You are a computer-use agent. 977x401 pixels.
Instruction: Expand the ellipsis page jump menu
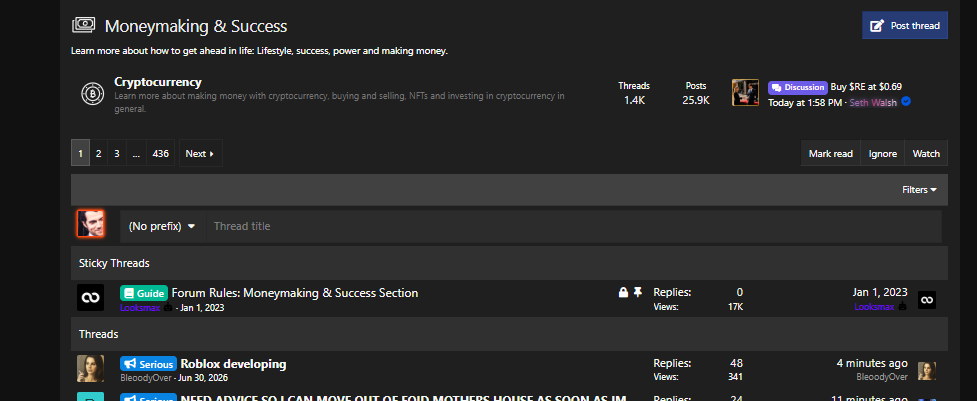(136, 153)
